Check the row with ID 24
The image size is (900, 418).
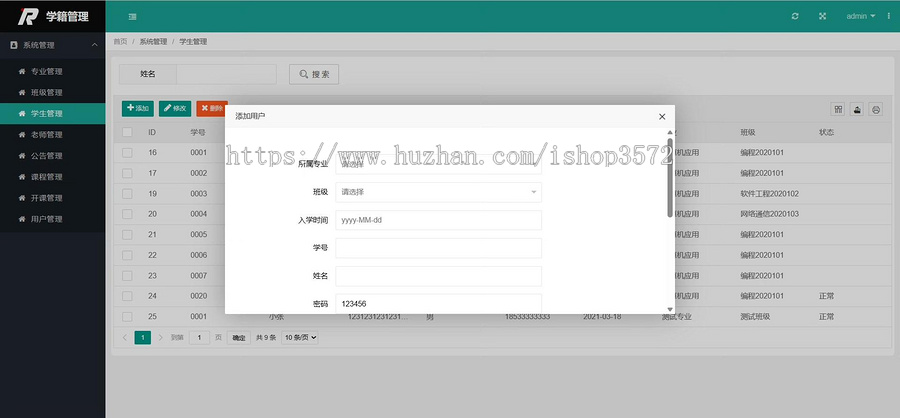point(127,296)
